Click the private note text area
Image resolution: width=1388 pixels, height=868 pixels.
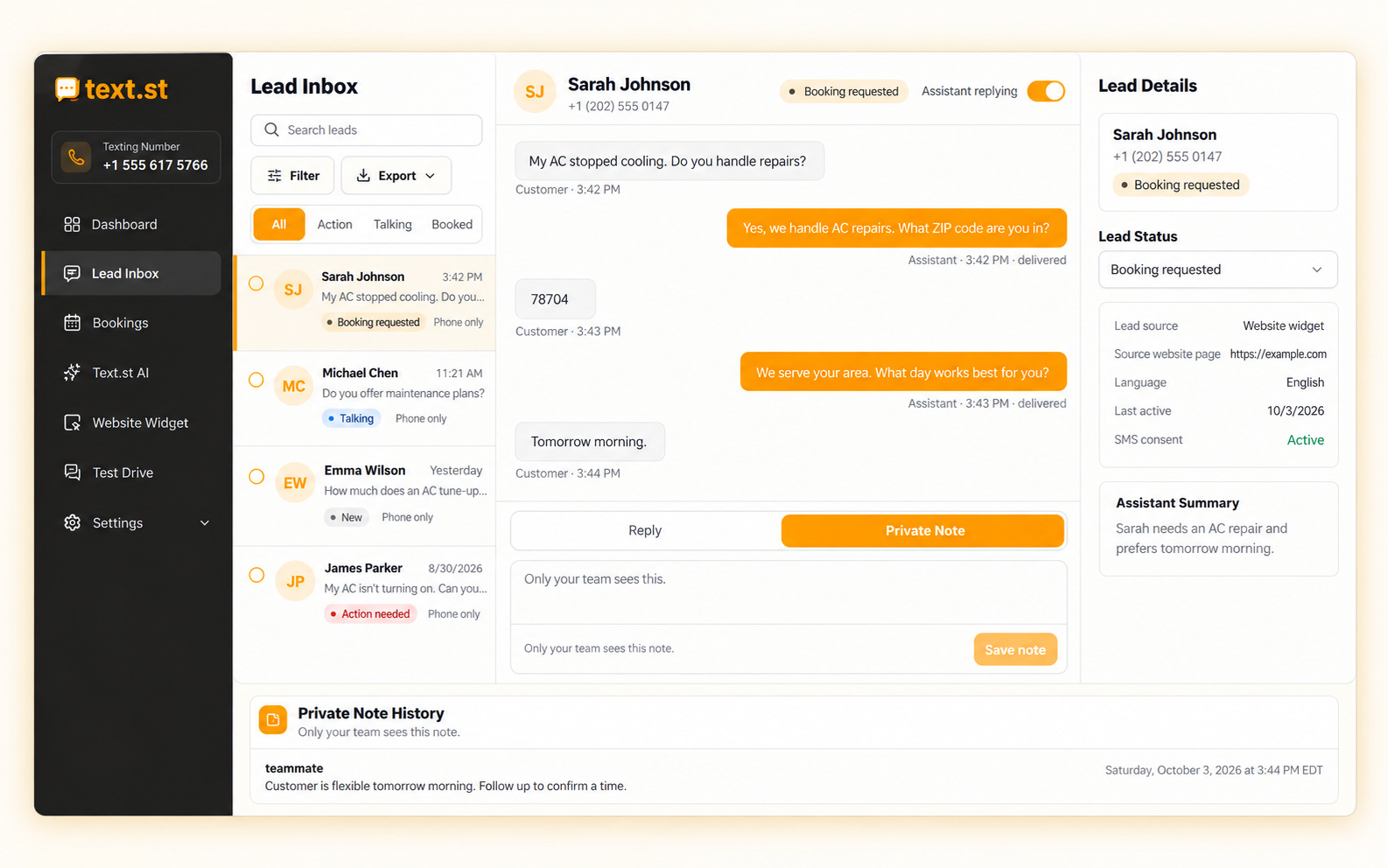point(789,592)
